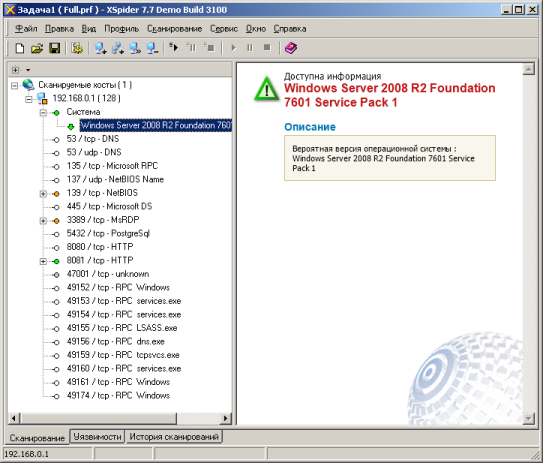543x463 pixels.
Task: Select the 135 / tcp - Microsoft RPC row
Action: tap(112, 166)
